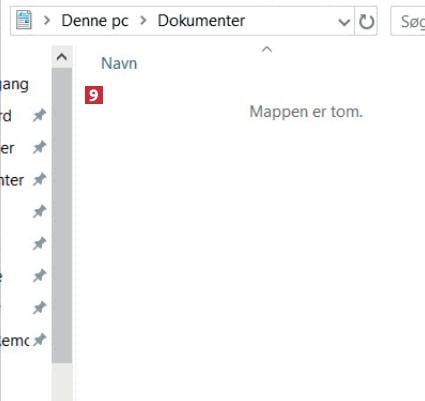Click the pin icon beside the "emc" item
Screen dimensions: 425x401
39,340
